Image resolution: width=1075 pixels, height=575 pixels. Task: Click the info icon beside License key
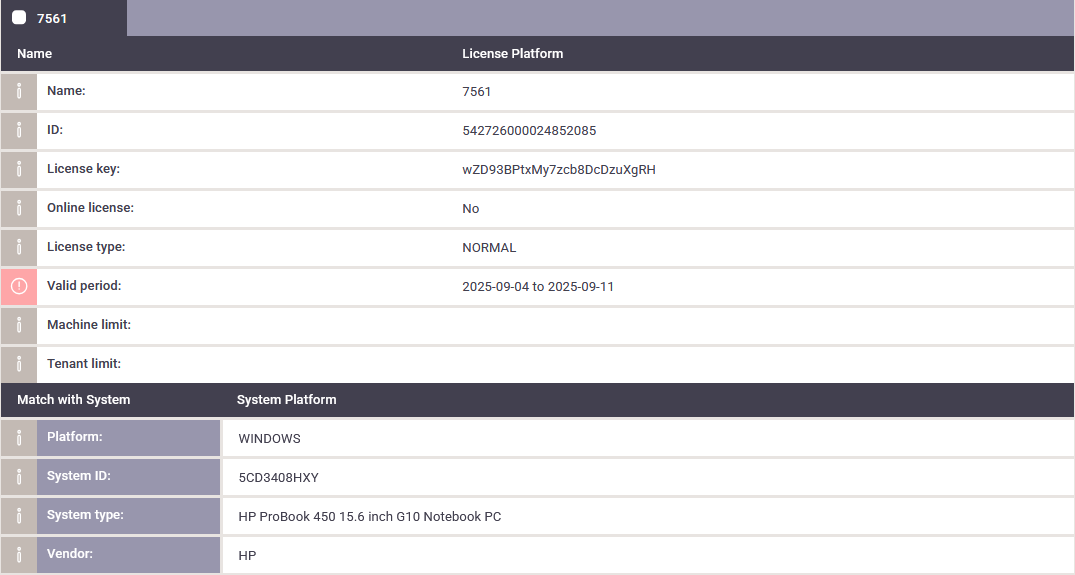19,169
